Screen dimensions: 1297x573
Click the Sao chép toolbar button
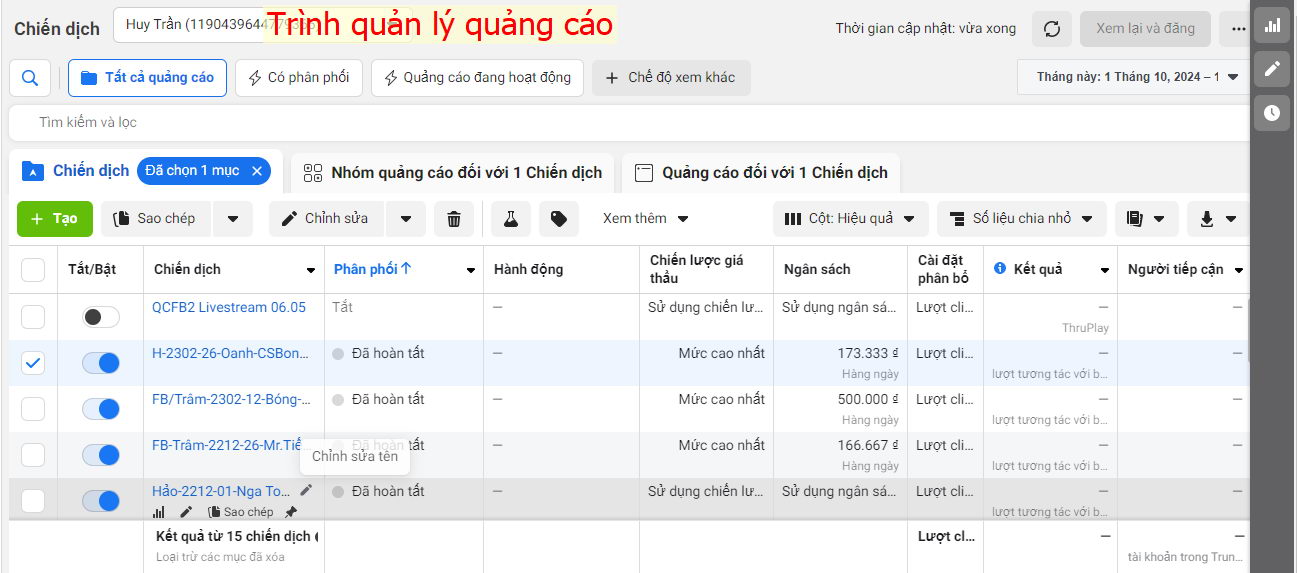[x=157, y=219]
